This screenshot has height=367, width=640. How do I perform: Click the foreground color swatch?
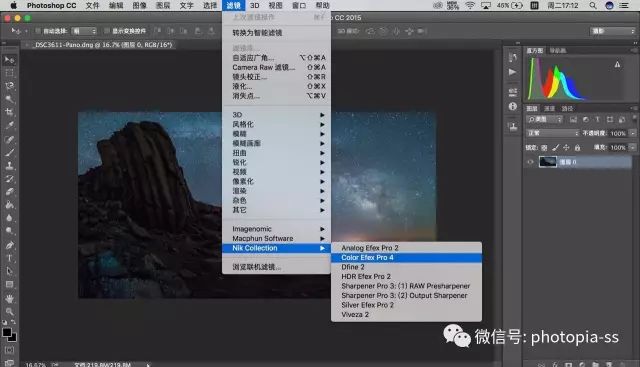click(x=7, y=332)
